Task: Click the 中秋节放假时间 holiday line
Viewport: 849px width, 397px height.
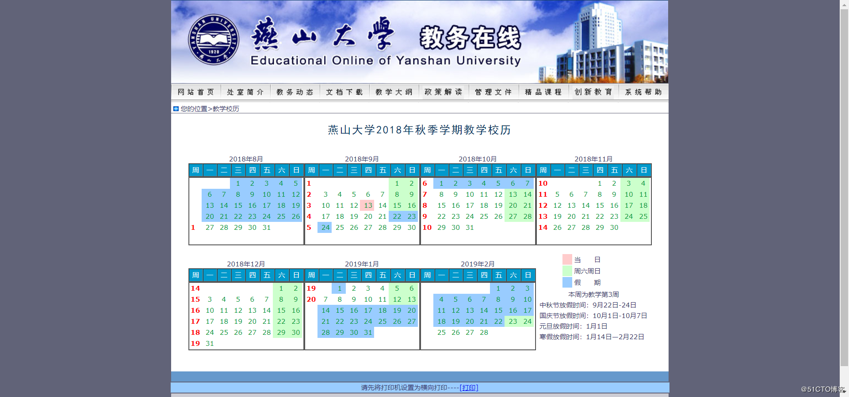Action: pyautogui.click(x=588, y=305)
